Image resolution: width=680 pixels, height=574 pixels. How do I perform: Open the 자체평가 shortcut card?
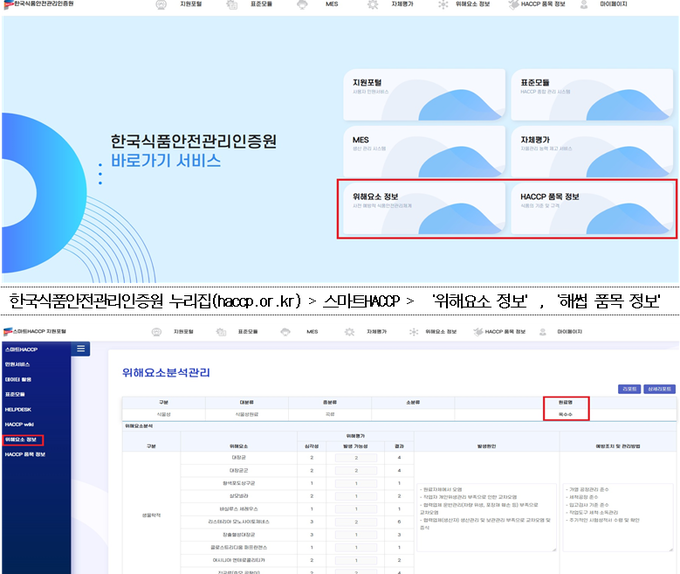[592, 151]
